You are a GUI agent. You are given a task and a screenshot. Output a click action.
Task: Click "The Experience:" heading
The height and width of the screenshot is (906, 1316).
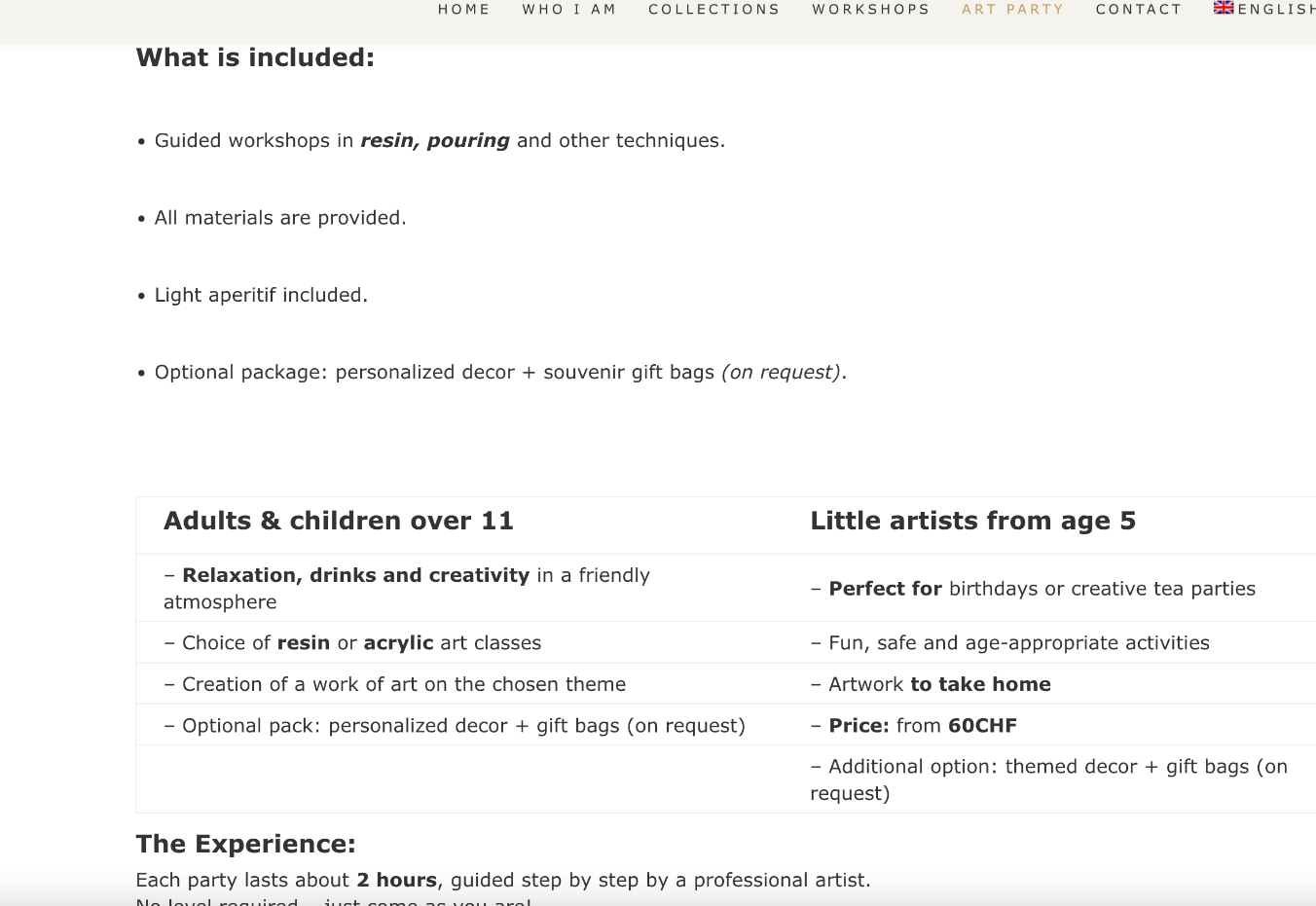click(245, 844)
